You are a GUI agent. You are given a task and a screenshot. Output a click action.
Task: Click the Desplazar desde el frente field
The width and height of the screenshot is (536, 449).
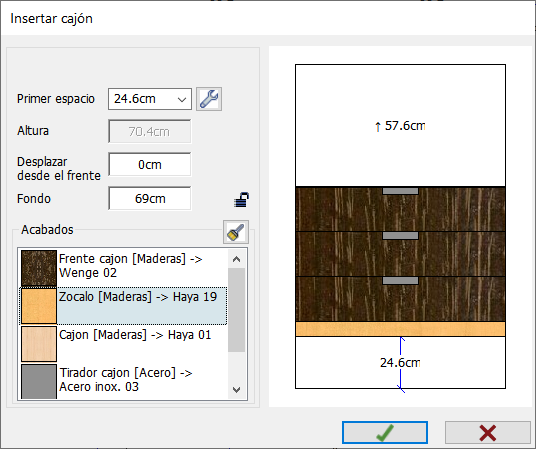pos(150,164)
